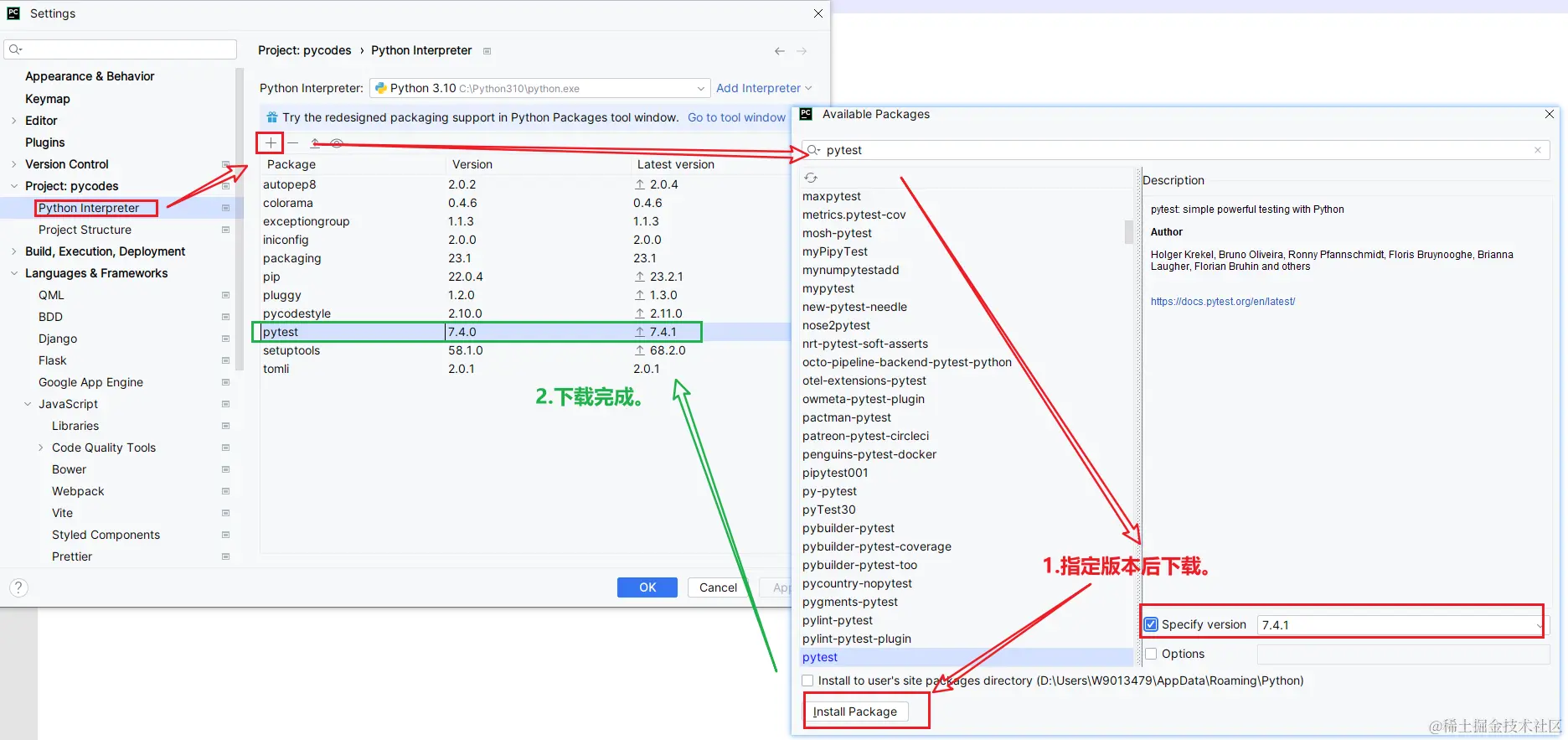Click the Project: pycodes breadcrumb
The image size is (1568, 740).
click(305, 50)
